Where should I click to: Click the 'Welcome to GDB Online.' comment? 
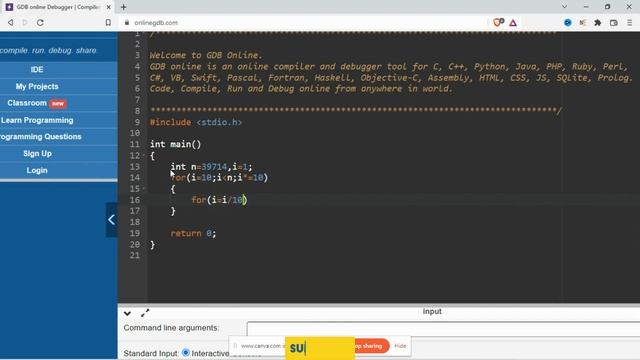coord(206,56)
